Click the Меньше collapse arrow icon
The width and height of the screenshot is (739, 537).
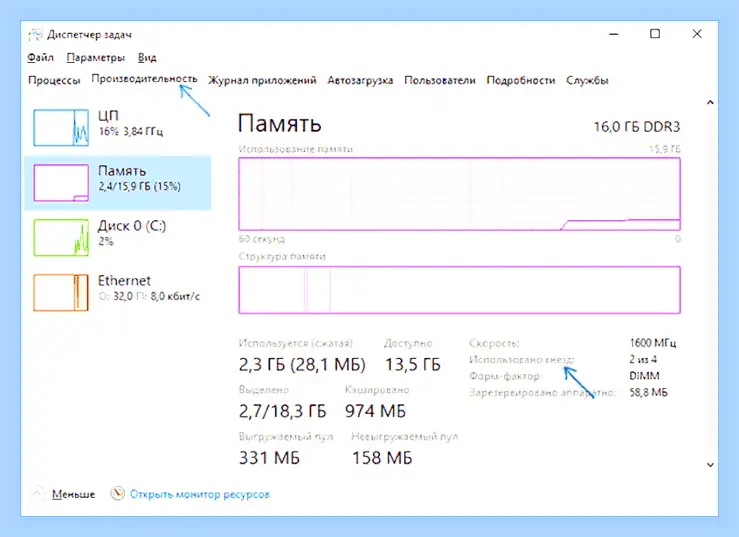[38, 493]
